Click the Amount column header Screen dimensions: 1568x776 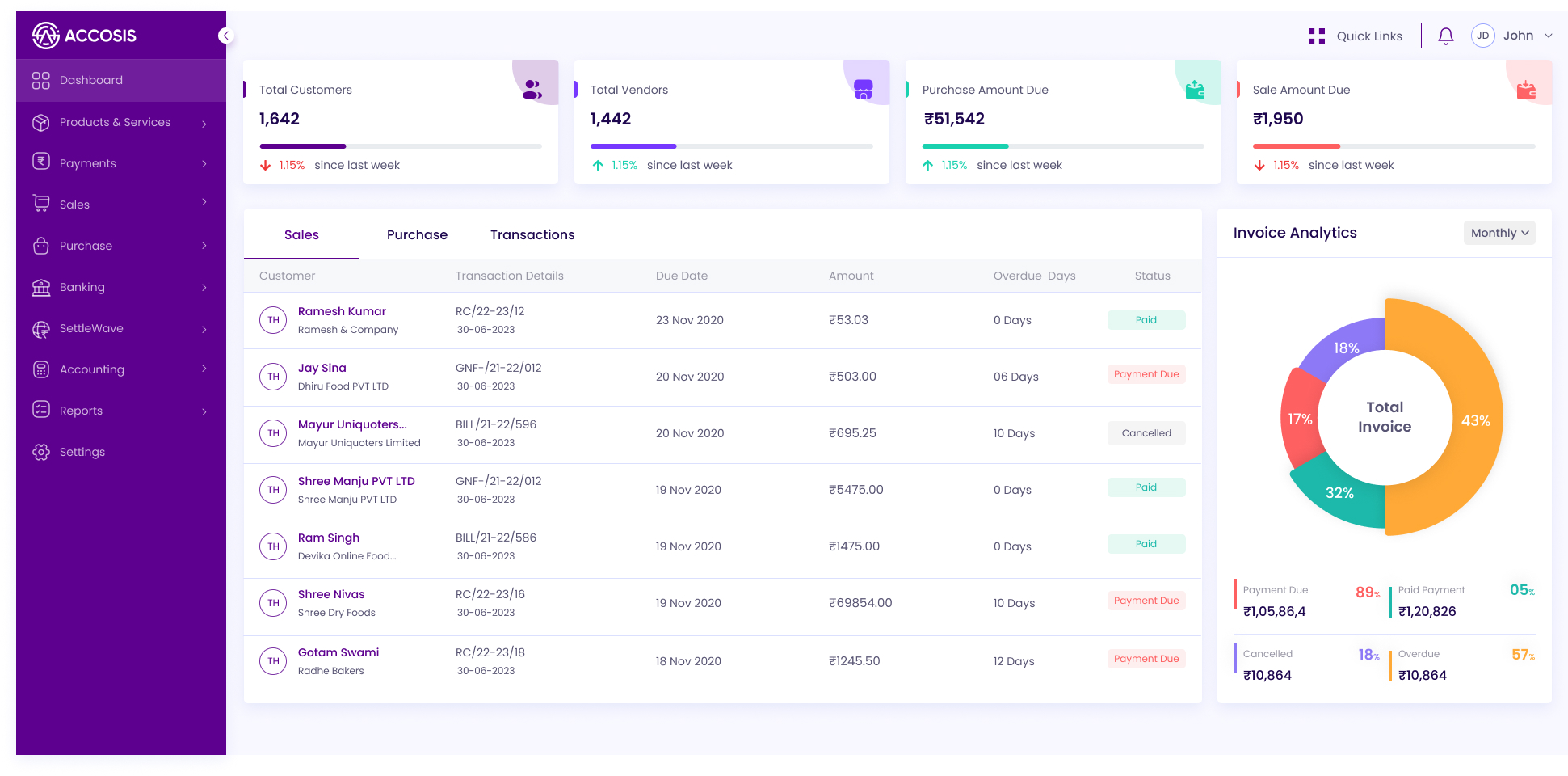pyautogui.click(x=851, y=276)
